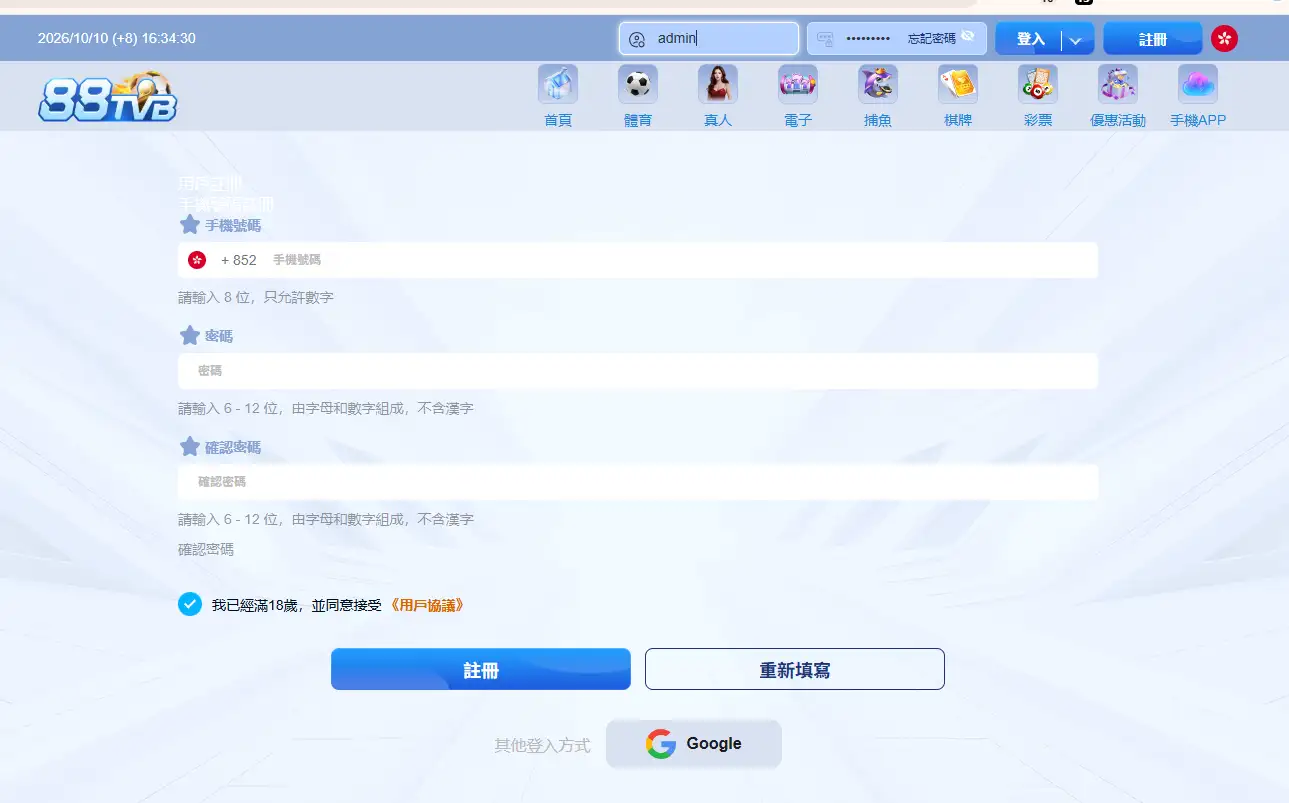
Task: Toggle password visibility eye icon
Action: [x=967, y=35]
